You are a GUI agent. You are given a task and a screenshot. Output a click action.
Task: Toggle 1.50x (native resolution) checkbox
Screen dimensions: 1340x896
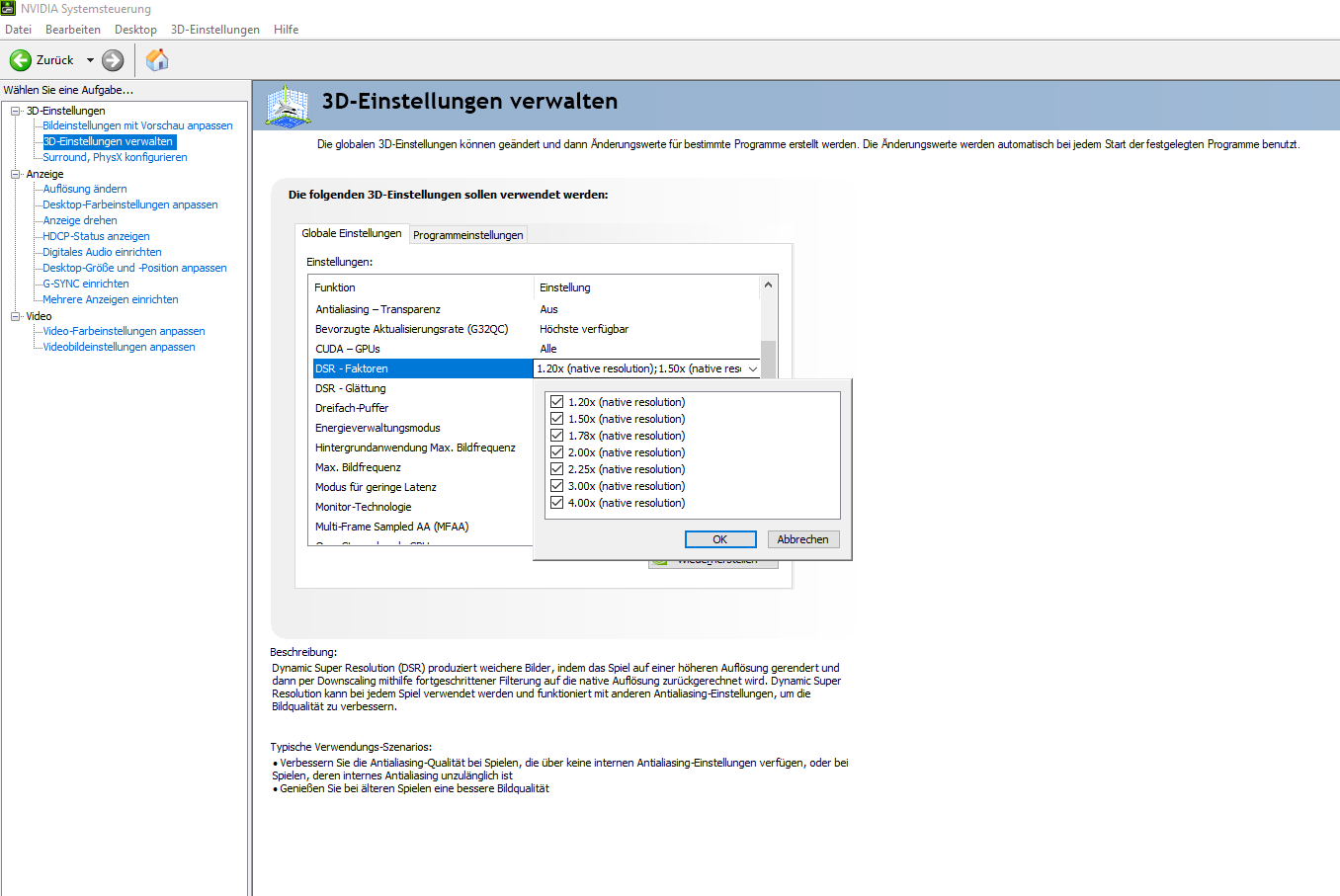pos(557,419)
